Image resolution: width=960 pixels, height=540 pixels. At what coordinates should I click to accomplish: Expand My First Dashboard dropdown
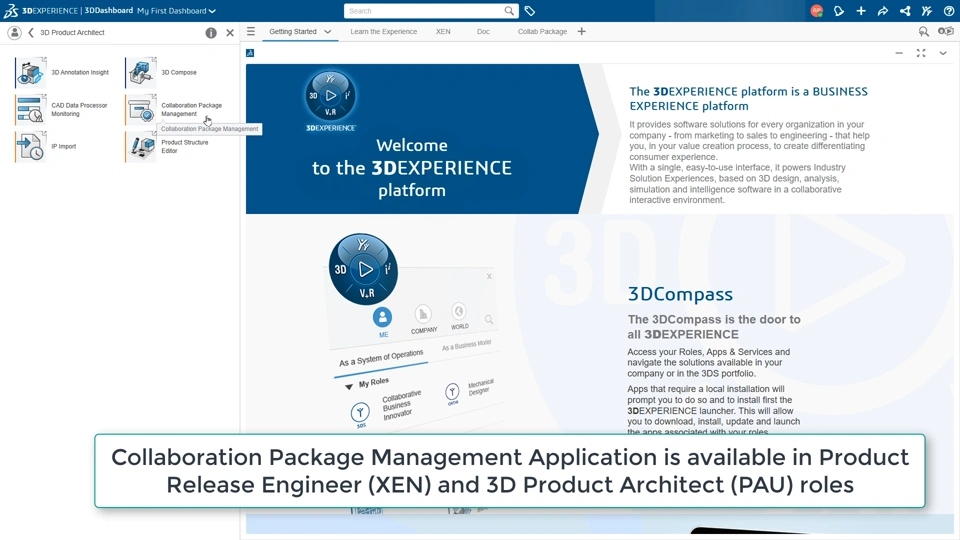tap(212, 11)
